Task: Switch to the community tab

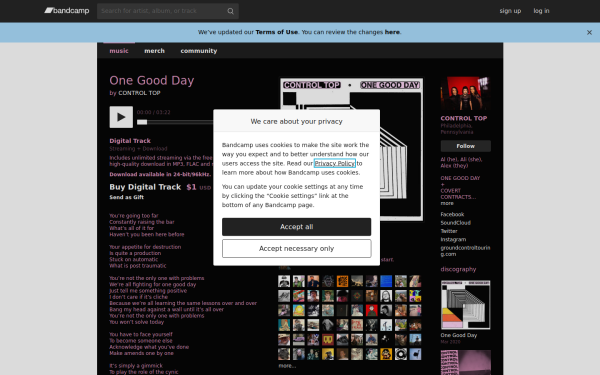Action: coord(199,51)
